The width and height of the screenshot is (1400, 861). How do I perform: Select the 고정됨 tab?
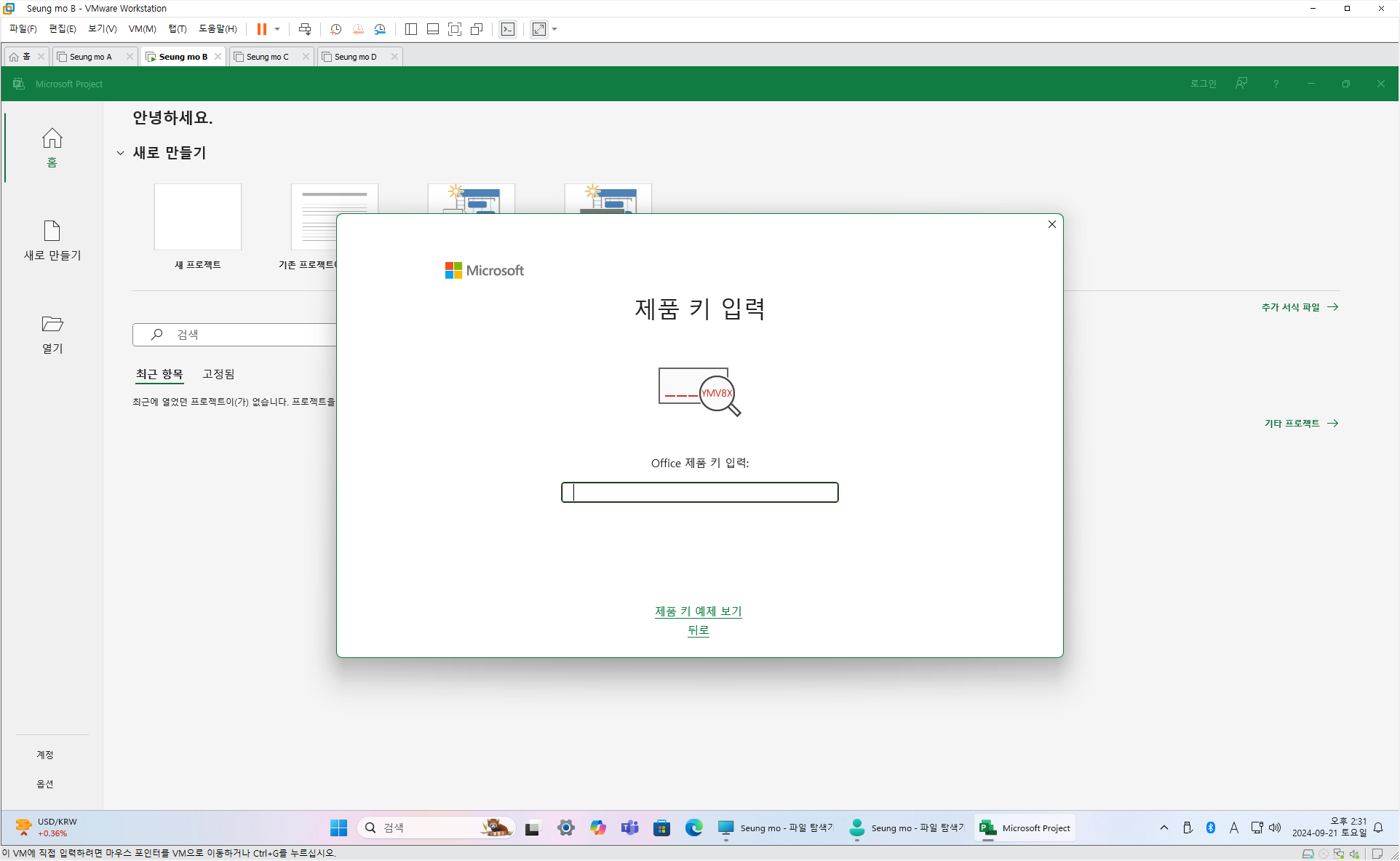[x=218, y=374]
